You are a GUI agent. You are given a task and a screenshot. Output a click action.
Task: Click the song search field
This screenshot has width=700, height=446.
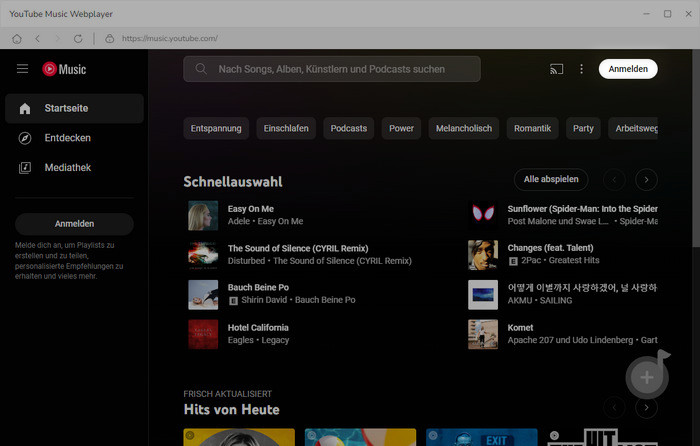[332, 69]
